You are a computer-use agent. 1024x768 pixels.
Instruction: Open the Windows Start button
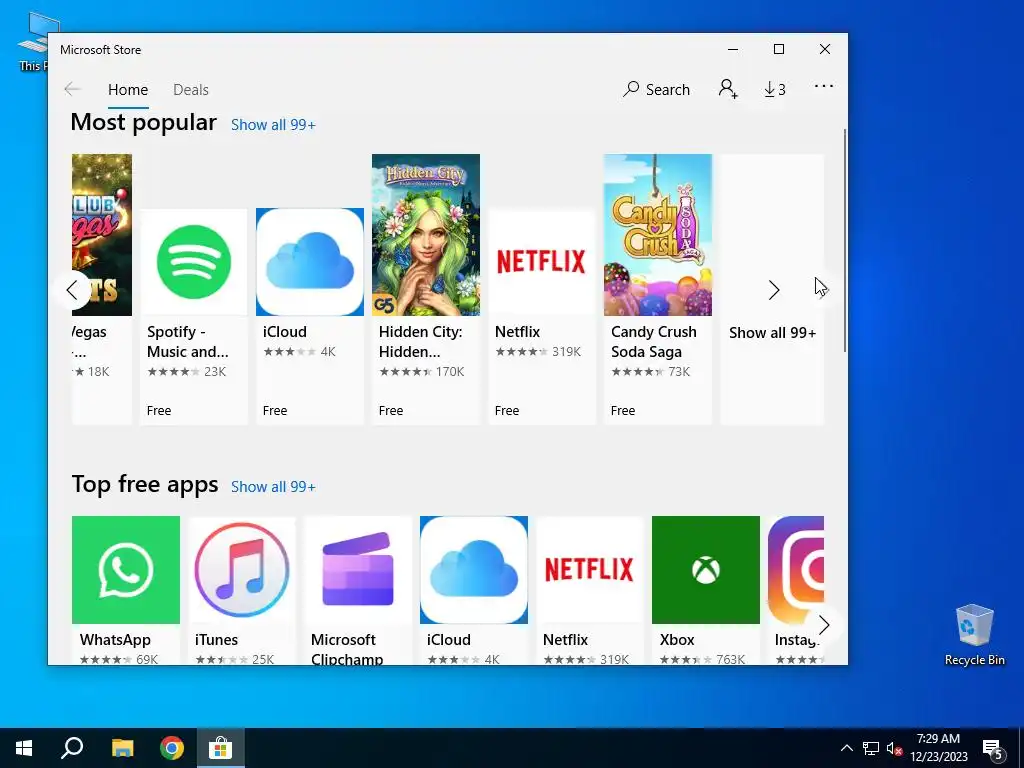pos(24,748)
